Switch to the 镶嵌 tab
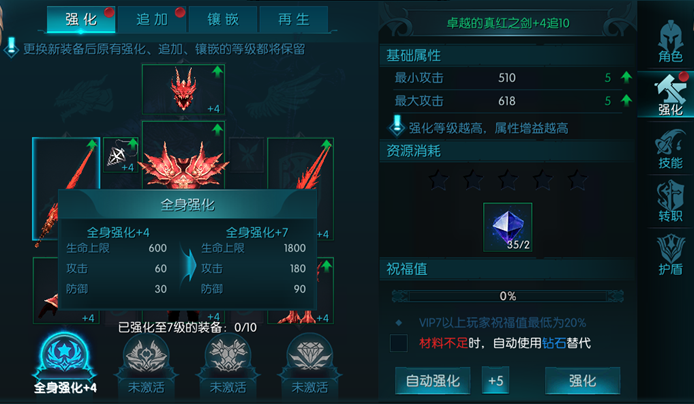The height and width of the screenshot is (404, 694). point(223,19)
